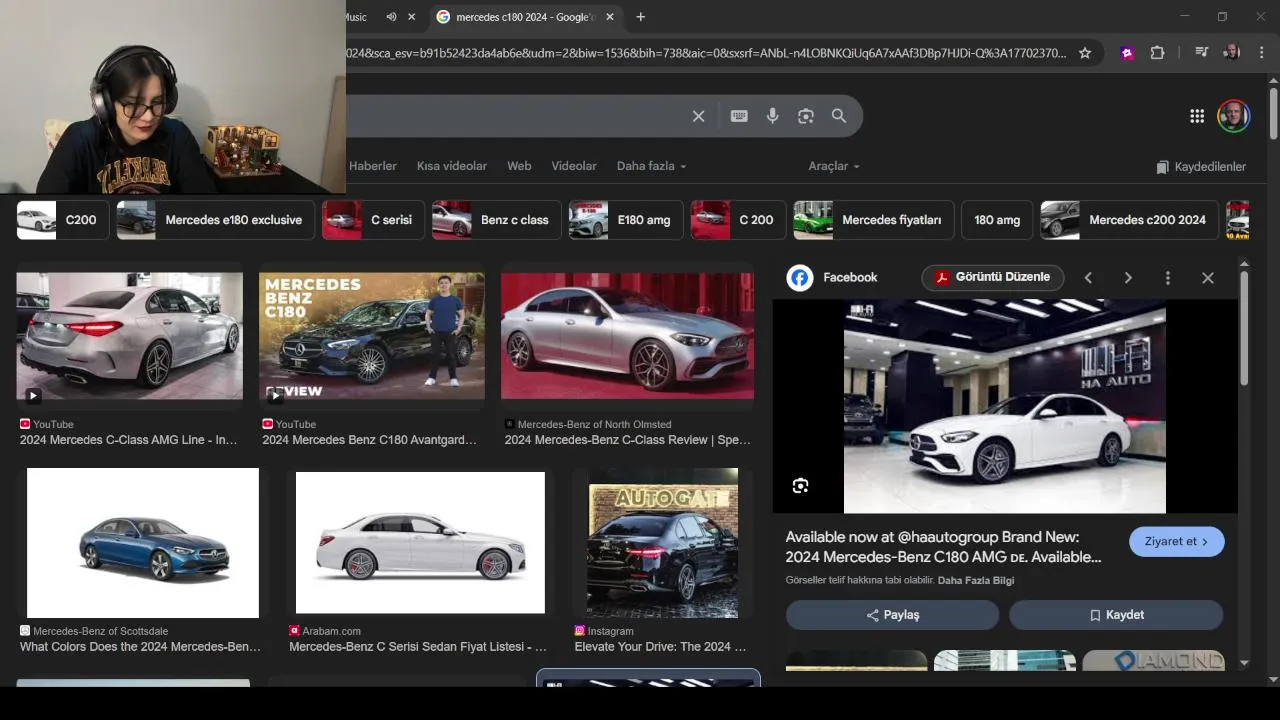The width and height of the screenshot is (1280, 720).
Task: Open 'What Colors Does the 2024 Mercedes-Ben...' link
Action: click(x=140, y=647)
